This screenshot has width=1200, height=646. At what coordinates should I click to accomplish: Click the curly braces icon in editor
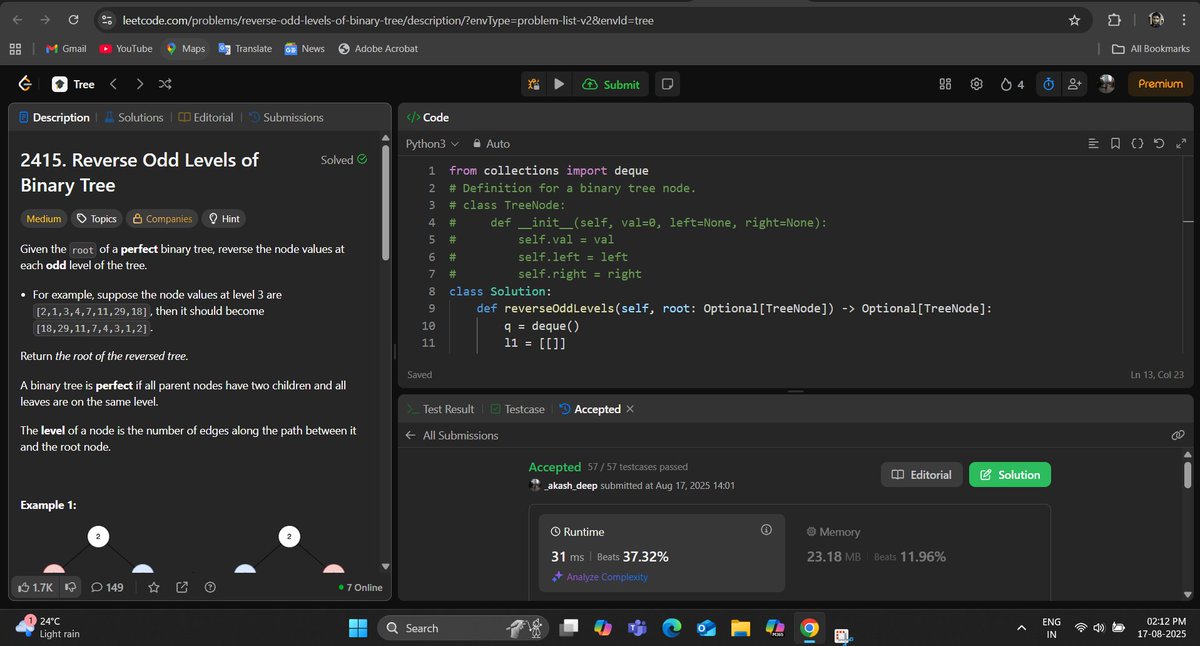pos(1137,144)
